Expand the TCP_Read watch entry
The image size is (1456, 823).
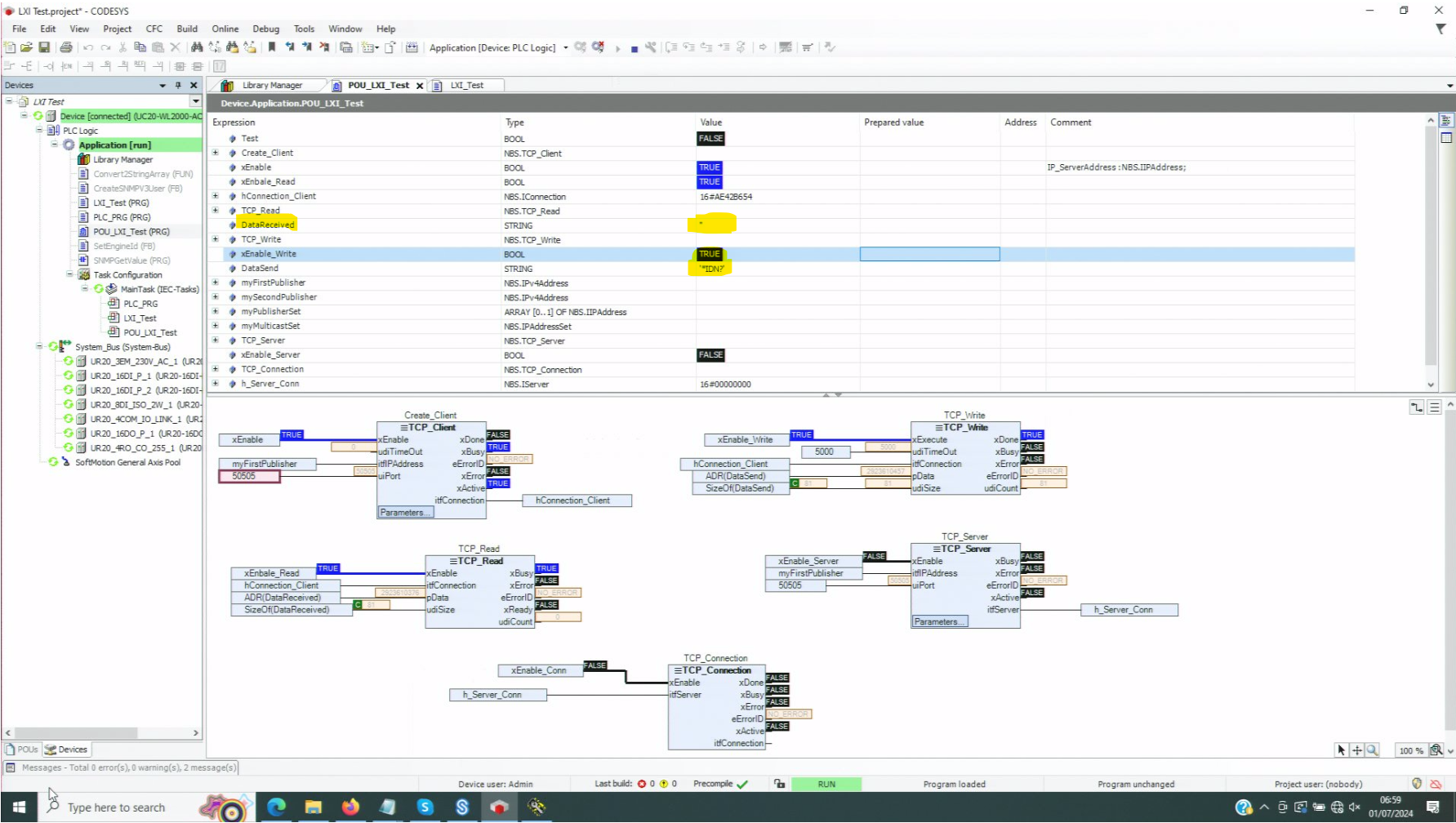(x=215, y=210)
